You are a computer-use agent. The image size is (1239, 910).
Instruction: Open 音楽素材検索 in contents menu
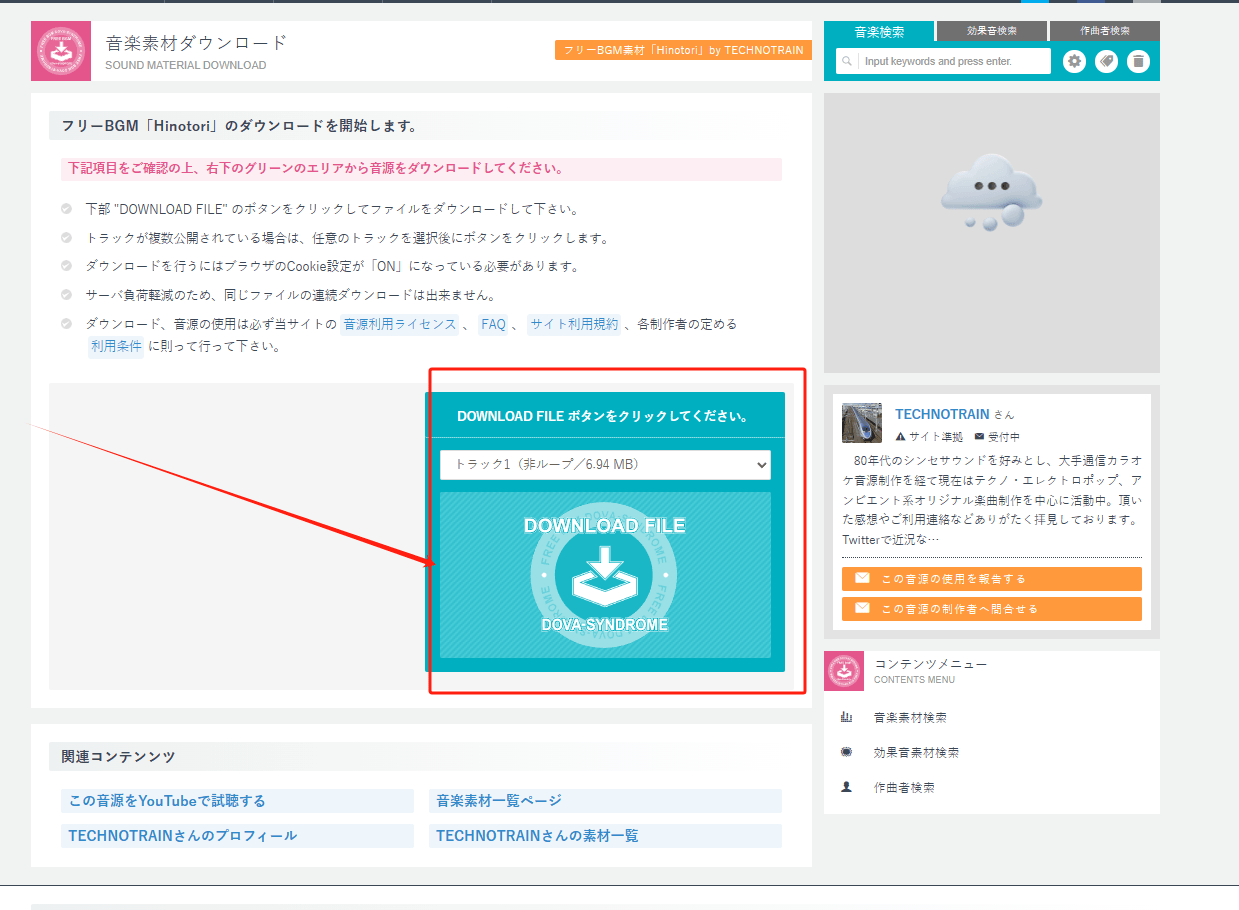(909, 718)
